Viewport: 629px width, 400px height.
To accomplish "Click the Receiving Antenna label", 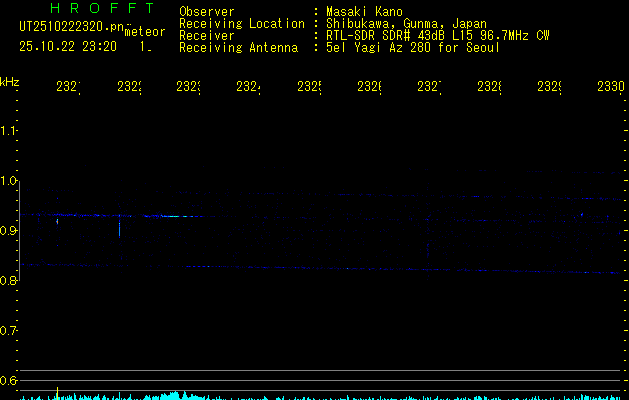I will [x=238, y=48].
